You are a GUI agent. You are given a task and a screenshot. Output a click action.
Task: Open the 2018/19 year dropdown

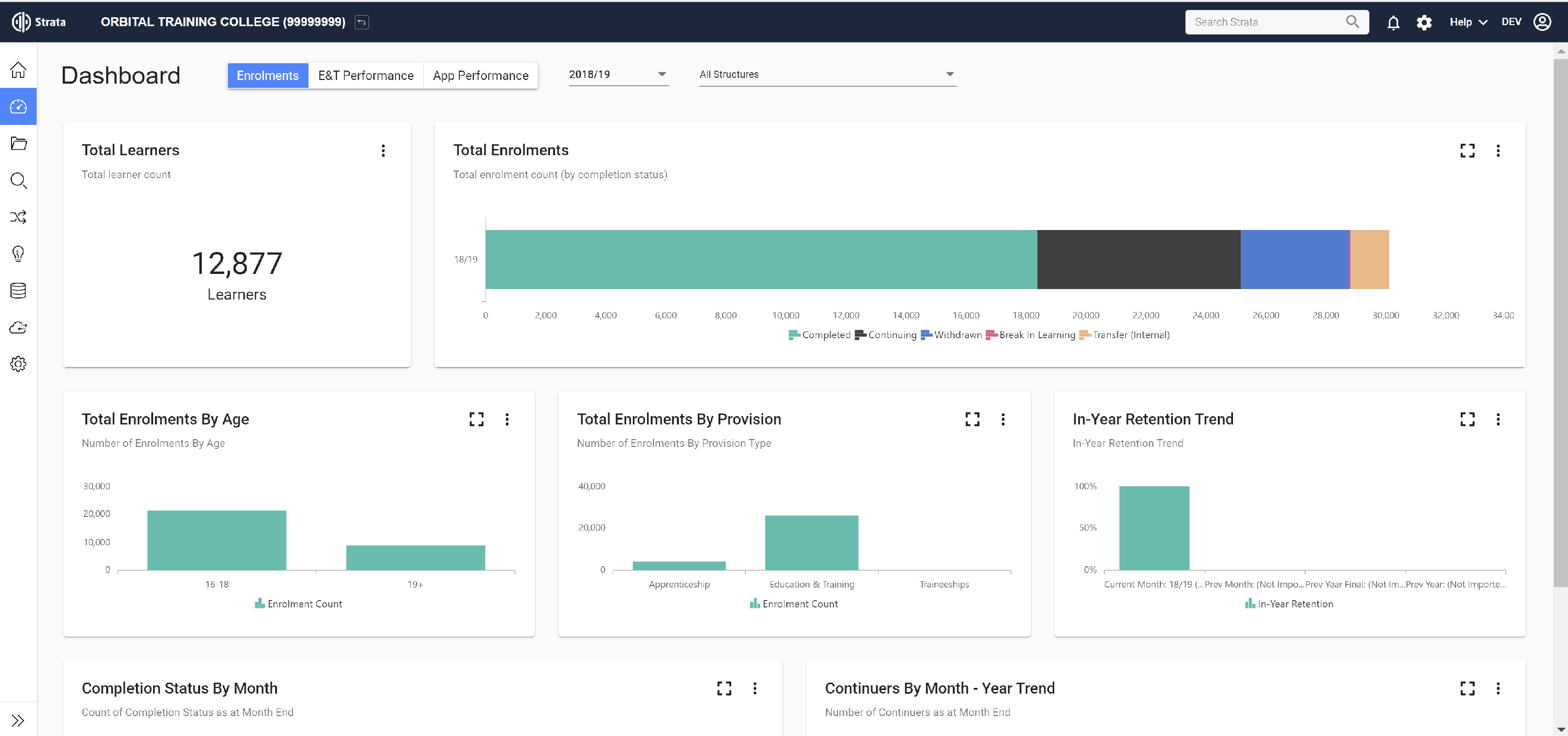(x=618, y=74)
